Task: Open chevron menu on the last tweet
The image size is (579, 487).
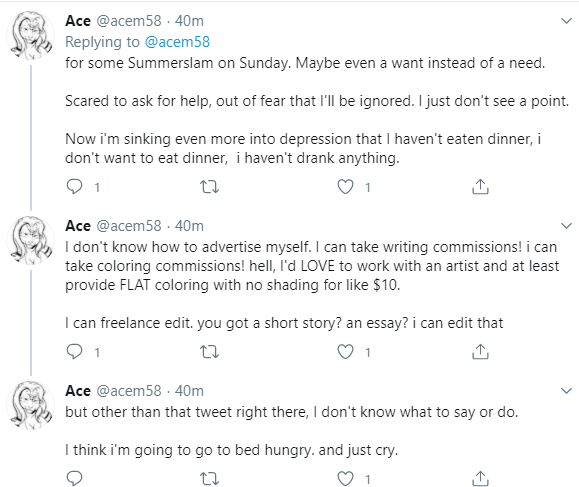Action: [566, 390]
